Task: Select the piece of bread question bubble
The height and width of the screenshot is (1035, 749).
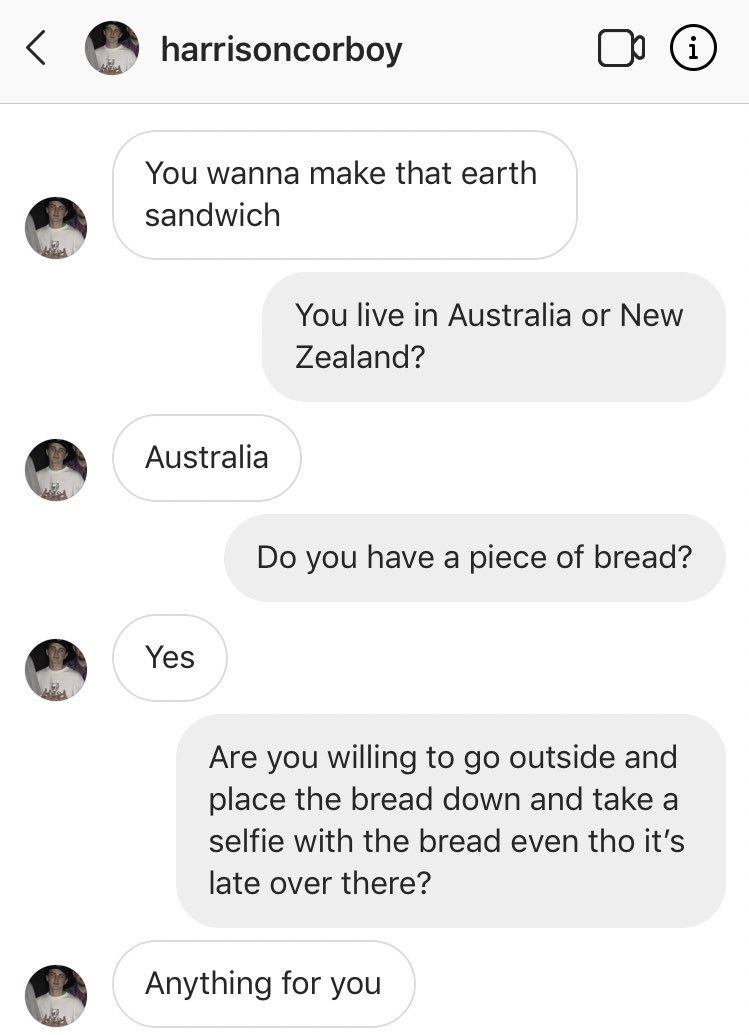Action: pos(474,557)
